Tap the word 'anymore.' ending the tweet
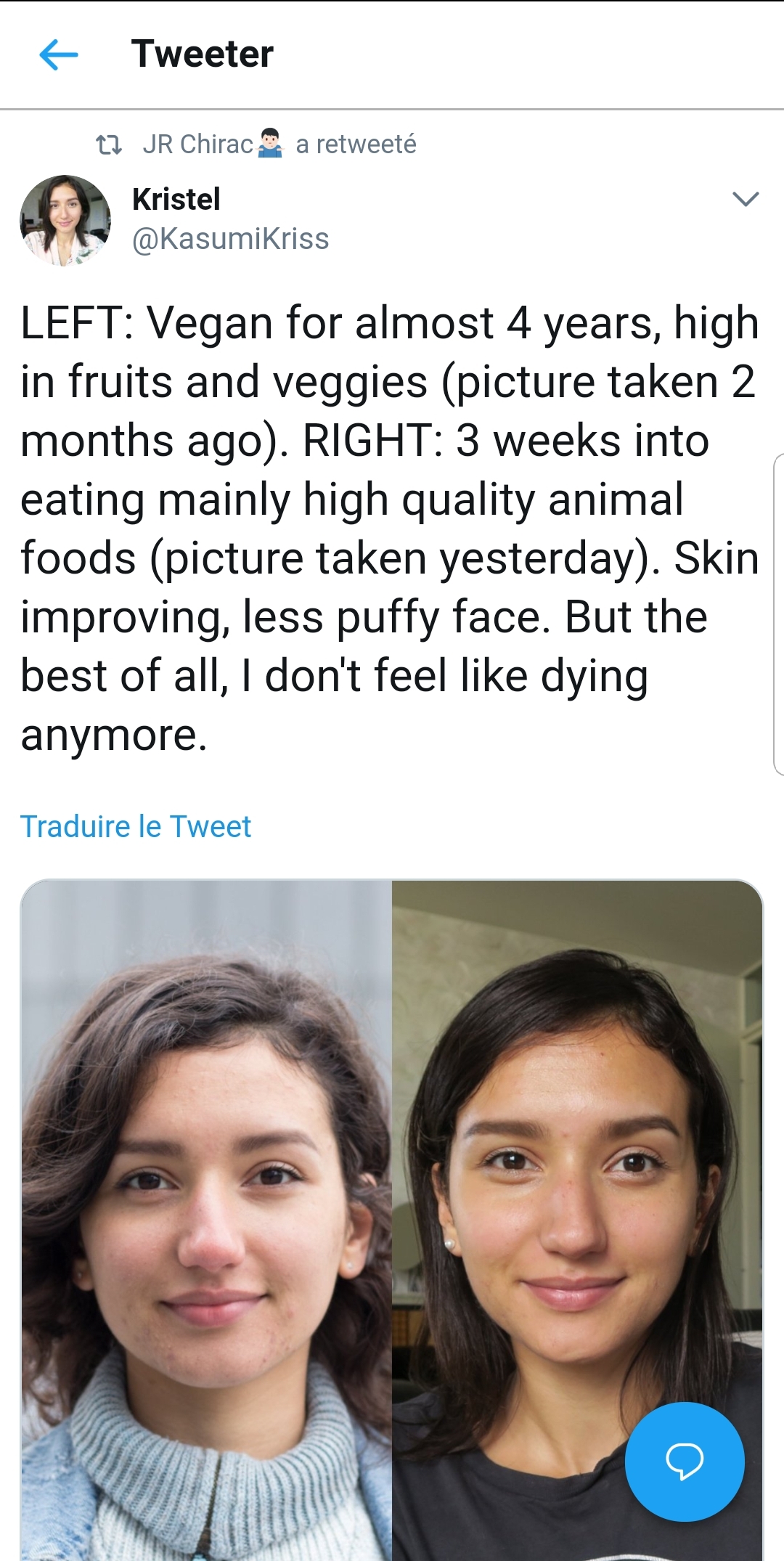The image size is (784, 1561). coord(114,735)
